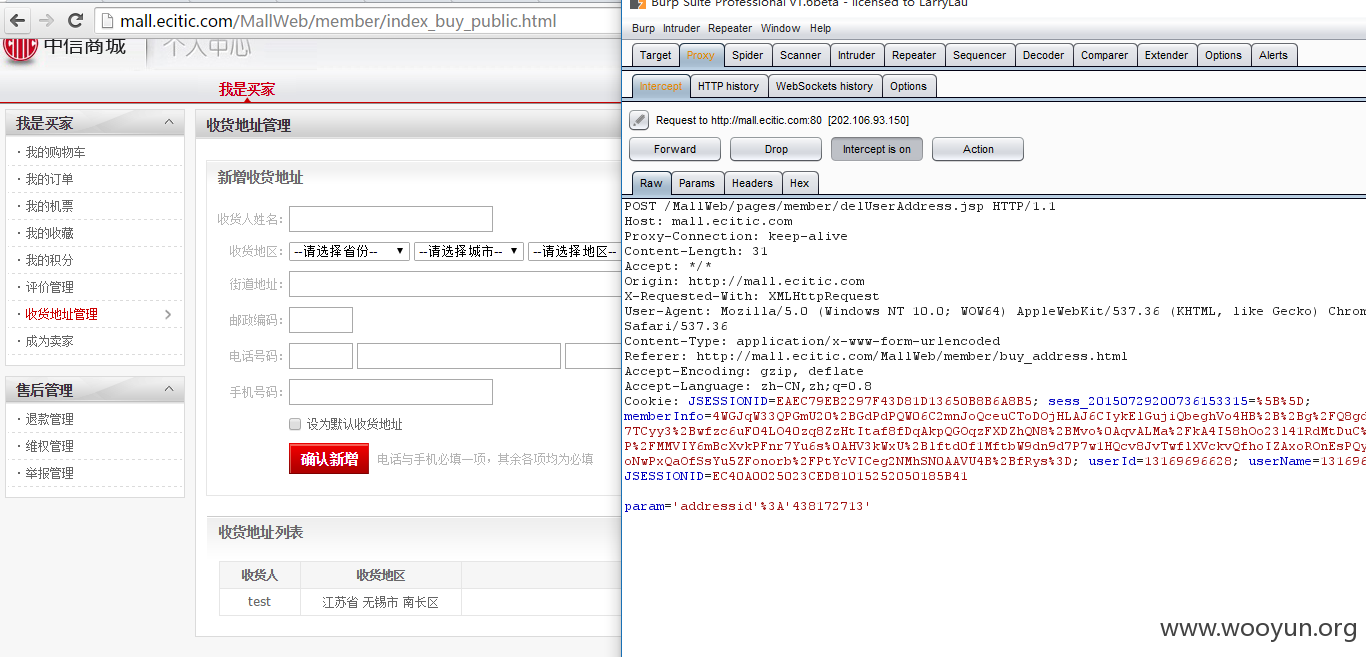Open the 我的收藏 sidebar link
Screen dimensions: 1366x657
pos(49,233)
